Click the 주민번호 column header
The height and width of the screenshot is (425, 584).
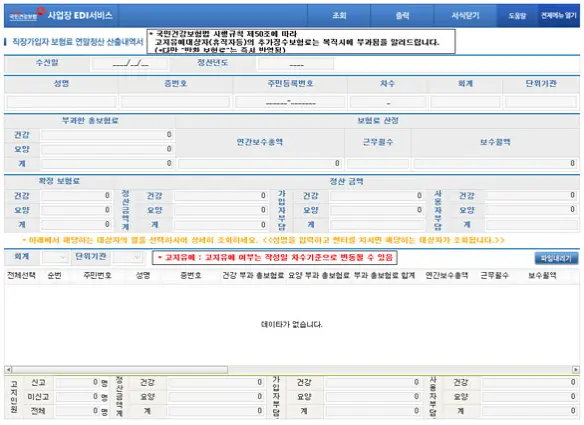point(97,276)
